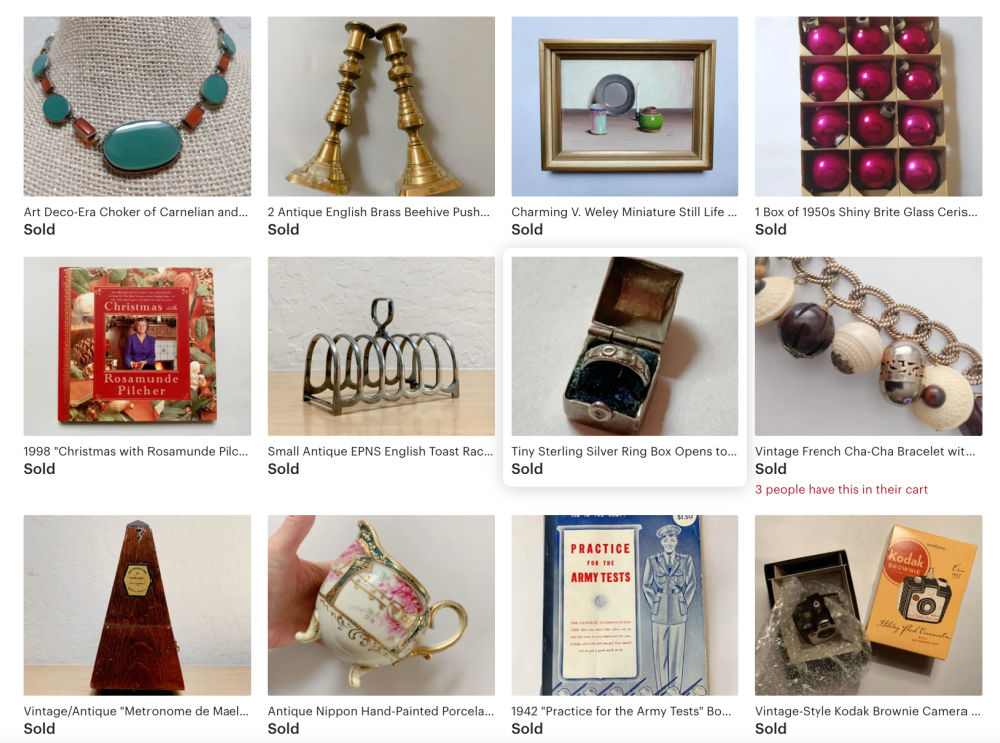Select the Practice for the Army Tests book image
1000x743 pixels.
[624, 605]
